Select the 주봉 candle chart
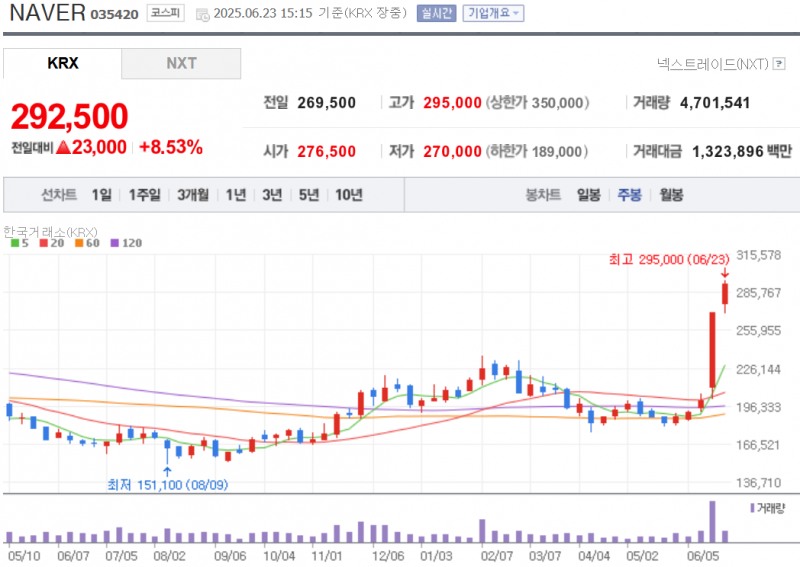Image resolution: width=800 pixels, height=567 pixels. (630, 194)
